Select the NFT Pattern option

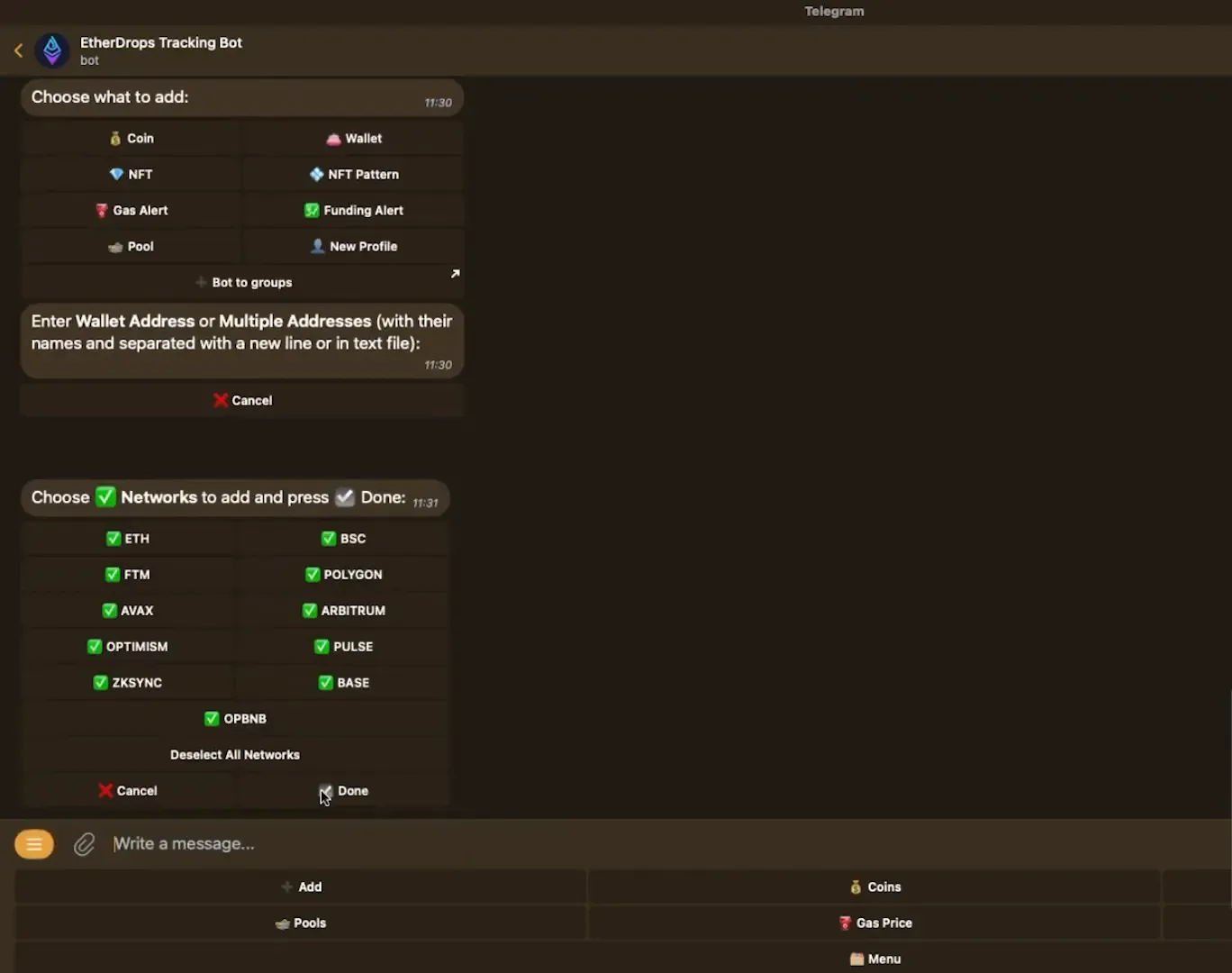pos(353,174)
